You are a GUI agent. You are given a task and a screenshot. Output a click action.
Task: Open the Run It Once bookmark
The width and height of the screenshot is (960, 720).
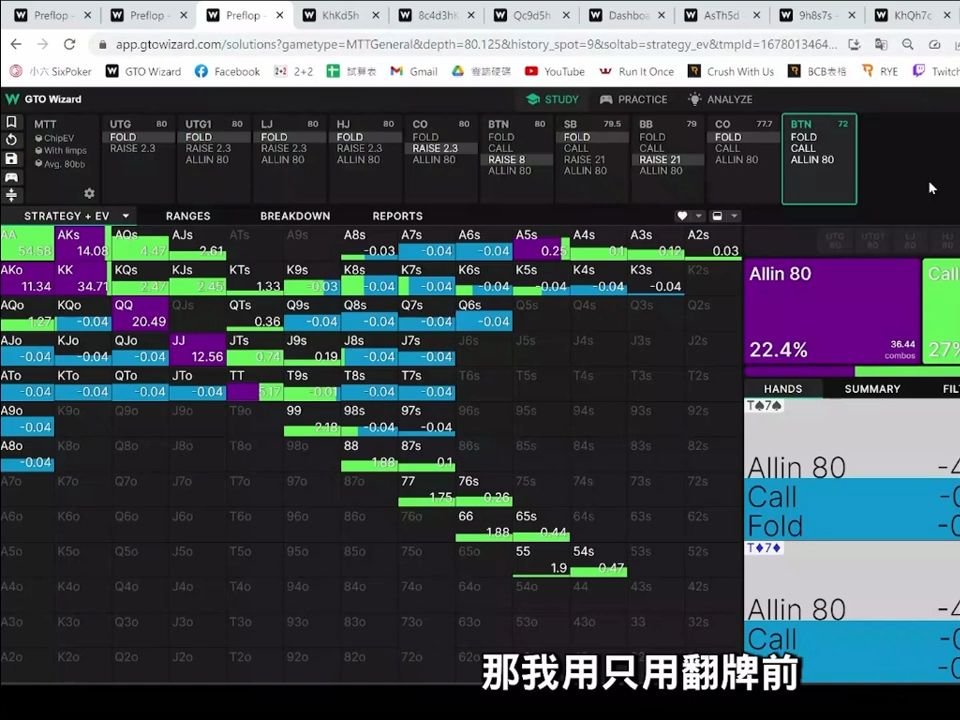coord(636,72)
